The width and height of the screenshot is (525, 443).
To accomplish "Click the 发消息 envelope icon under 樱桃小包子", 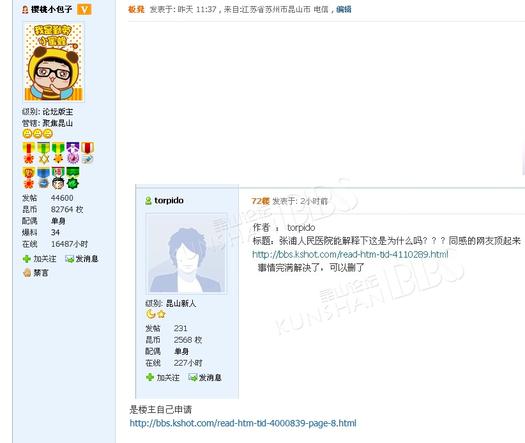I will 70,259.
